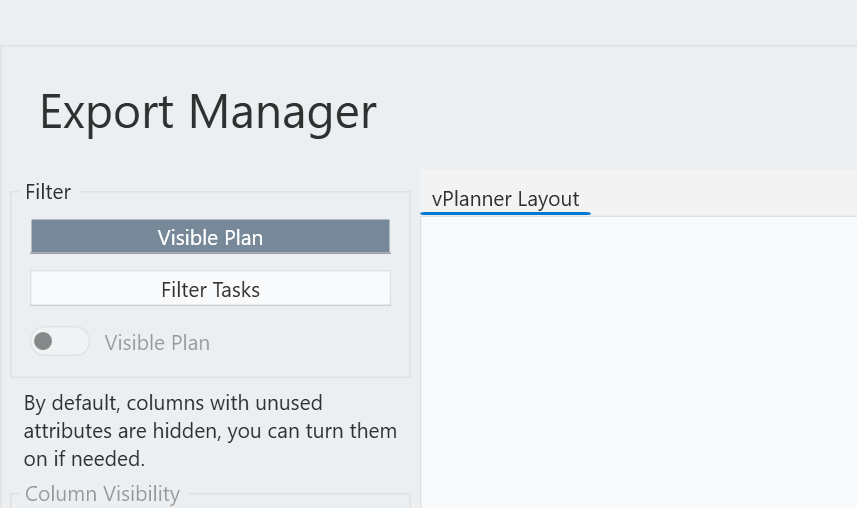857x508 pixels.
Task: Switch to the vPlanner Layout tab
Action: click(505, 199)
